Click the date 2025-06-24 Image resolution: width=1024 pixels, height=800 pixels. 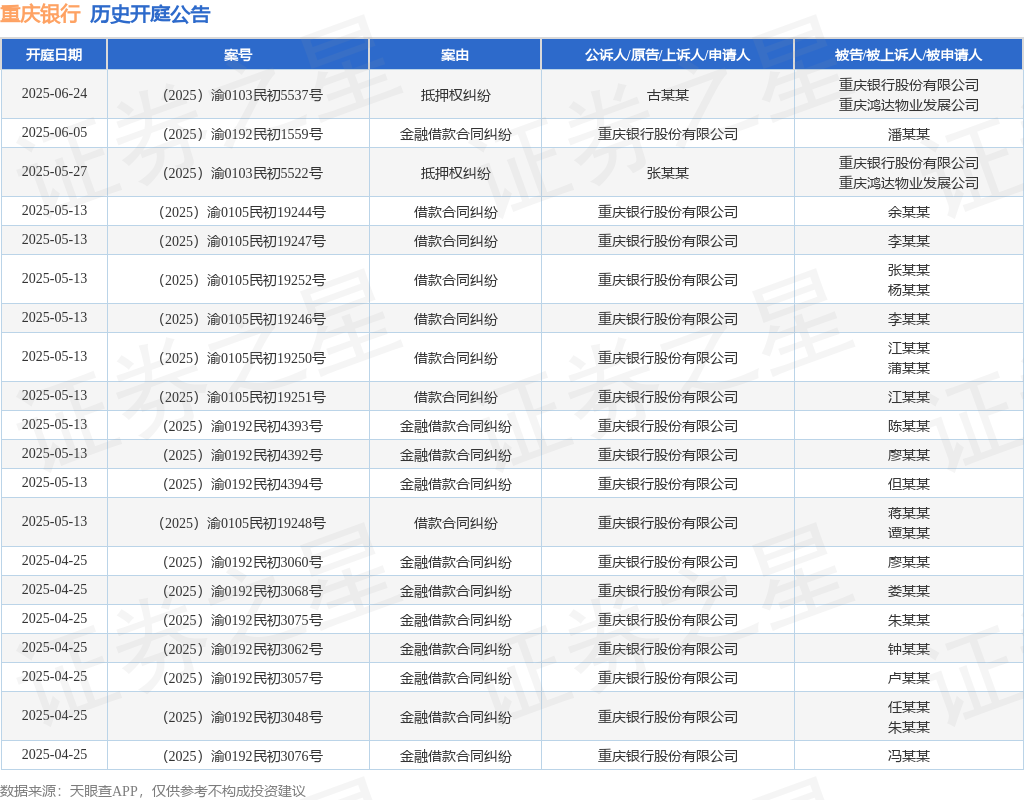click(x=54, y=93)
